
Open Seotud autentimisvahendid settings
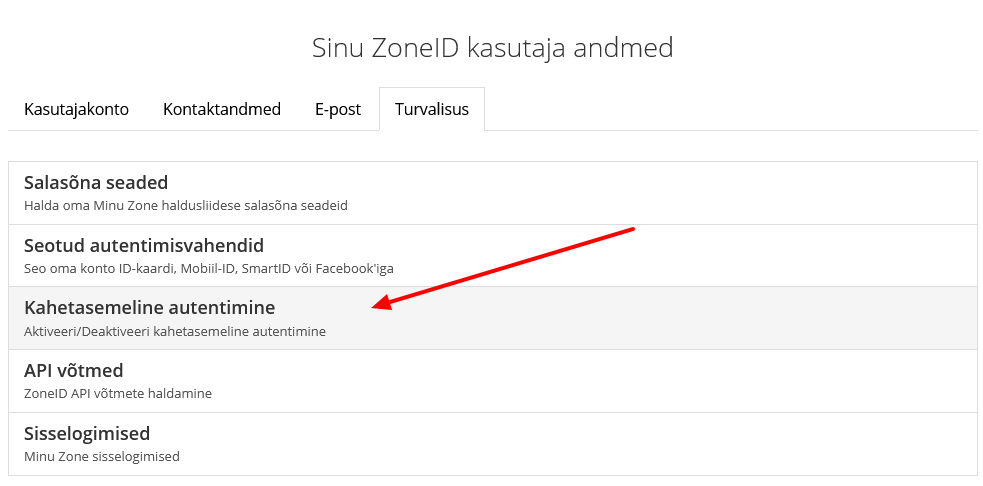click(x=144, y=245)
